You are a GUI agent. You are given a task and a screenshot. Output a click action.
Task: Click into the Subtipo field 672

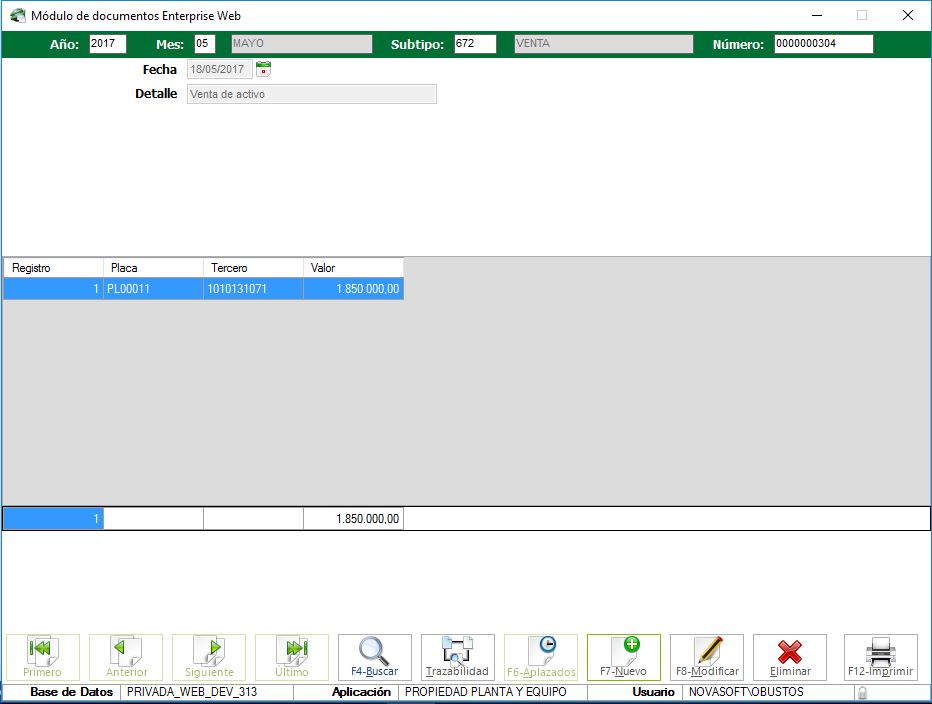coord(475,43)
